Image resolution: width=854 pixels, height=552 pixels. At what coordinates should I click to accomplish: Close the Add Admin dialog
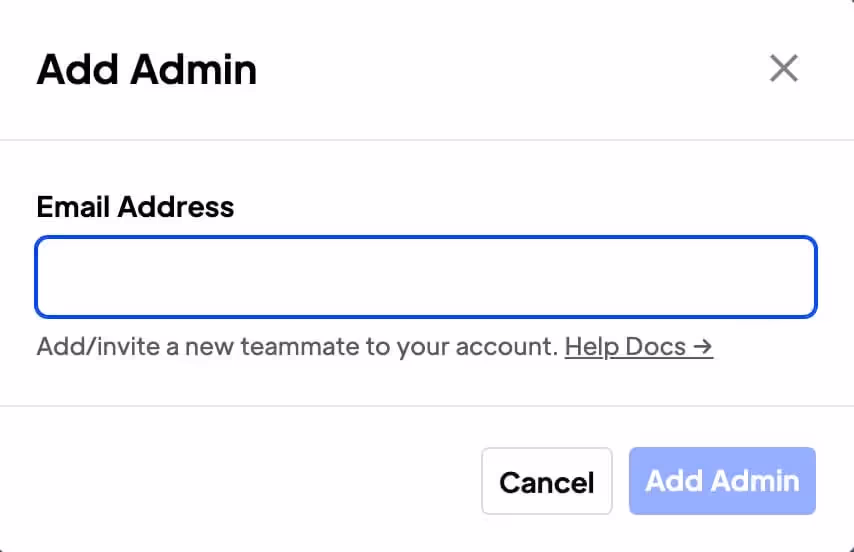pos(783,69)
